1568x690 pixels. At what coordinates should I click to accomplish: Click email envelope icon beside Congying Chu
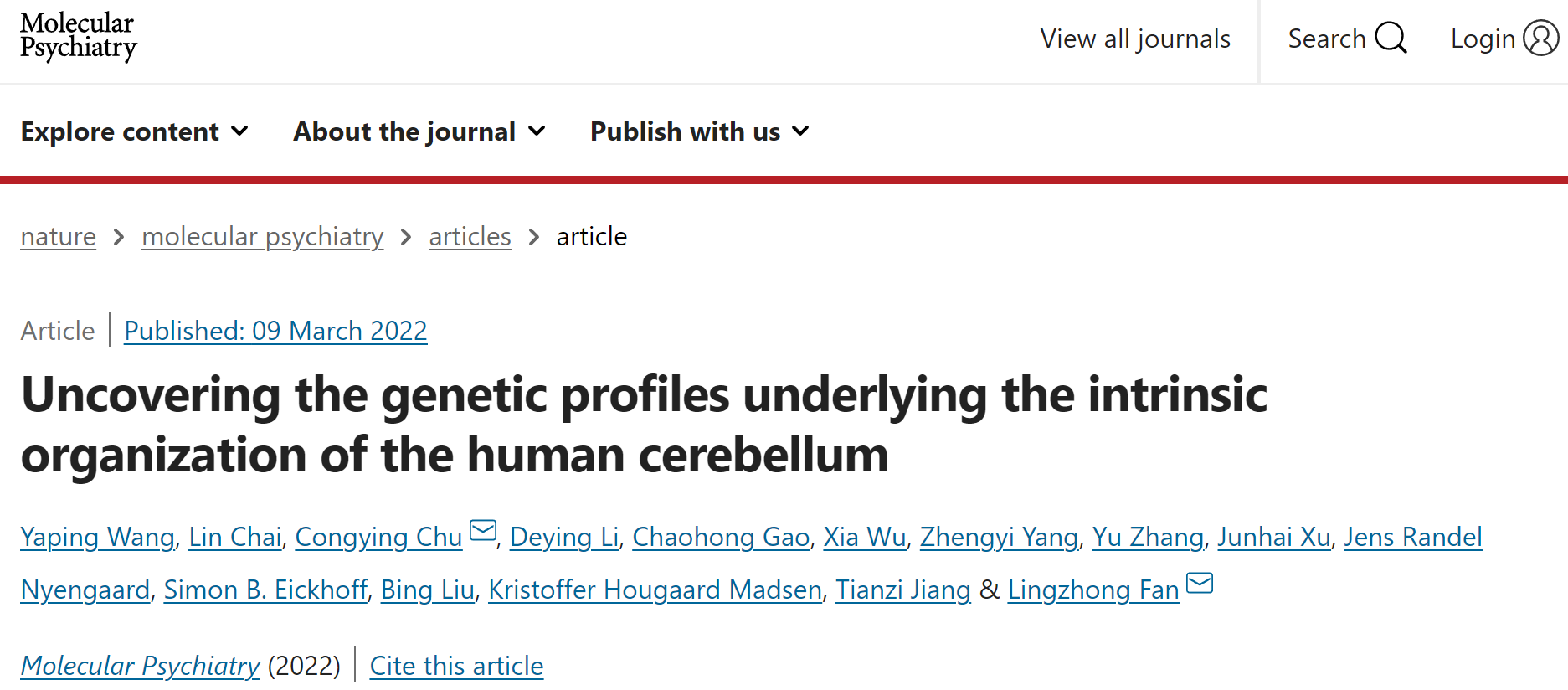(483, 530)
